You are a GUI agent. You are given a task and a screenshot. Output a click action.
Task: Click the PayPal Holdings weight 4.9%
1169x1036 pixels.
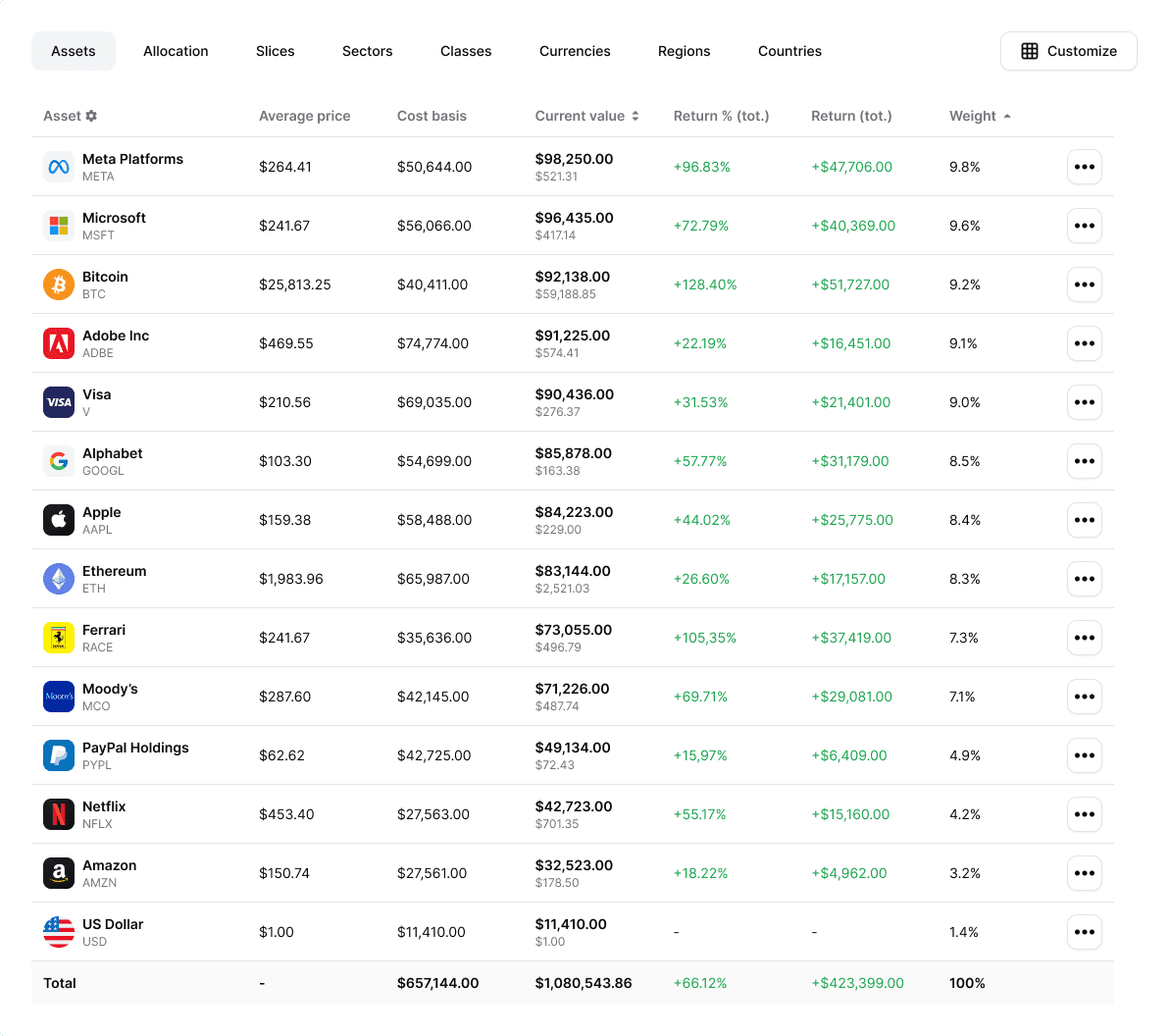(965, 756)
